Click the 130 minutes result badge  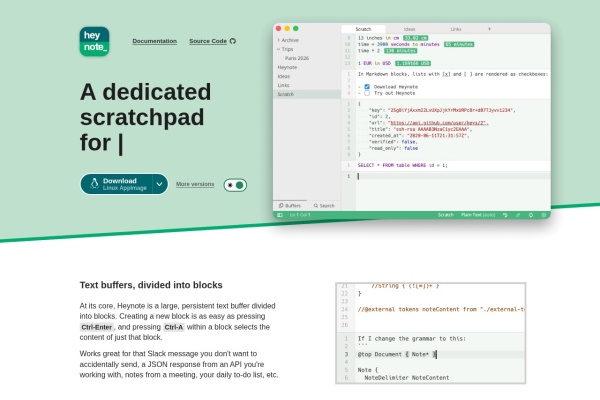coord(401,51)
